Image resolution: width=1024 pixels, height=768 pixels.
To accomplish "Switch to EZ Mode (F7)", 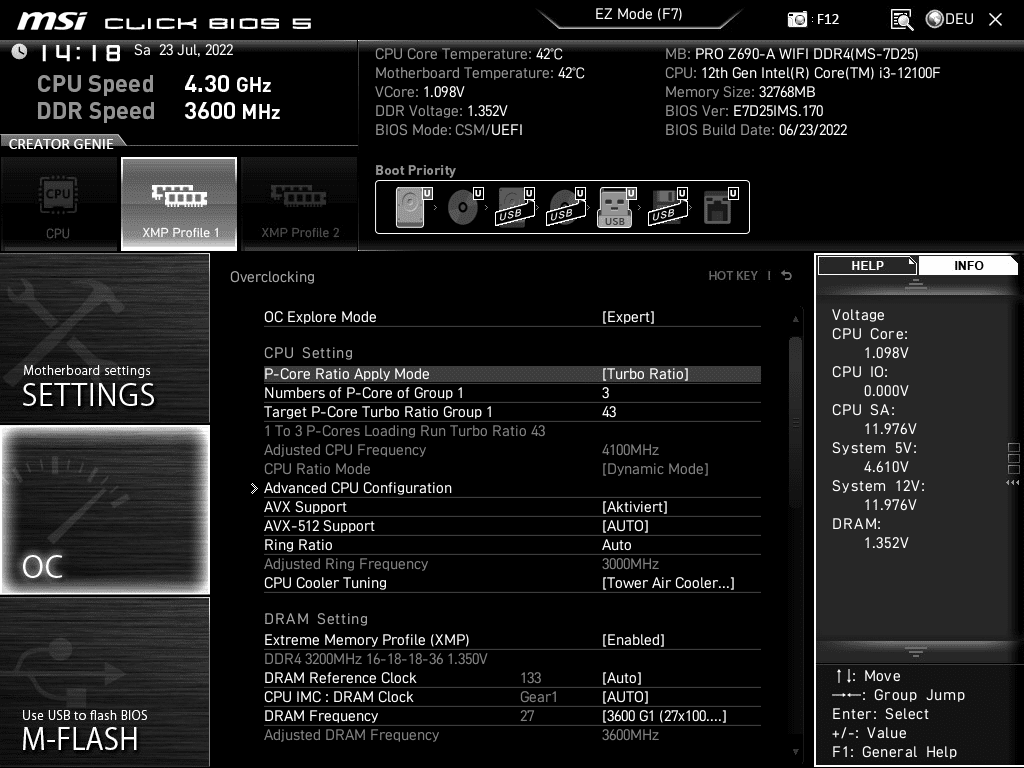I will click(x=638, y=14).
